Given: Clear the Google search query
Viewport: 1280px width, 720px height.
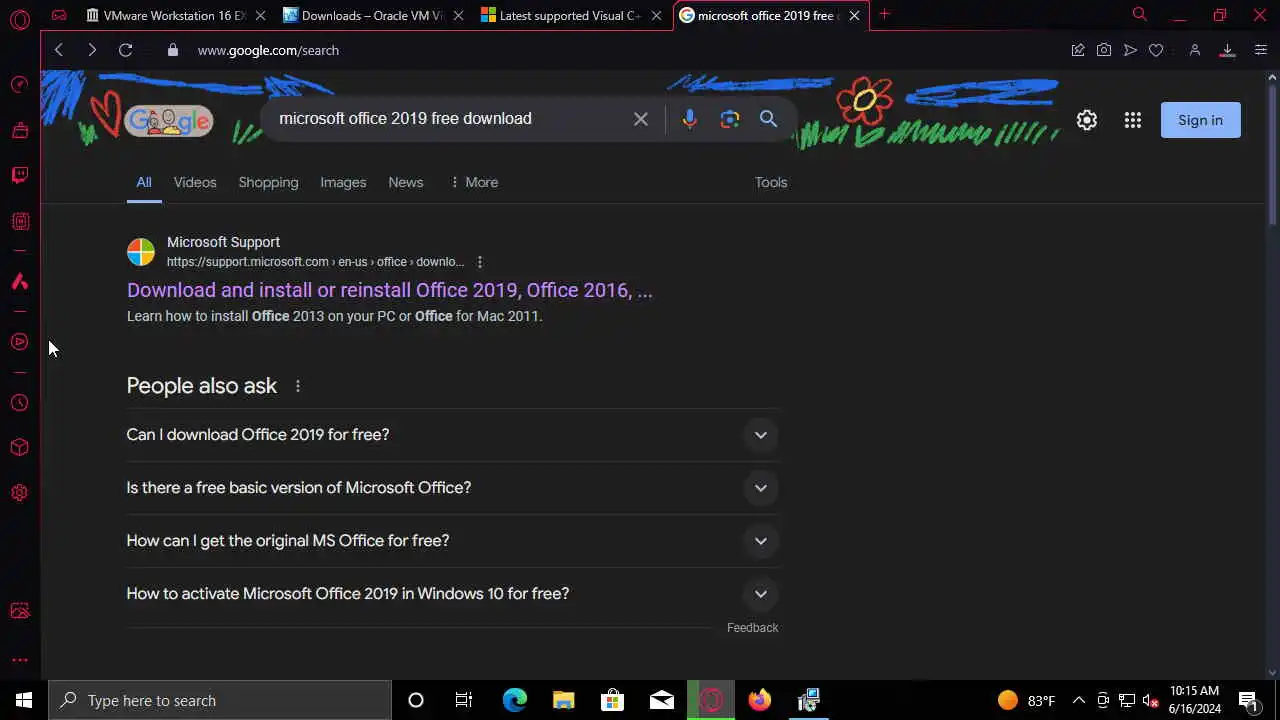Looking at the screenshot, I should coord(641,119).
